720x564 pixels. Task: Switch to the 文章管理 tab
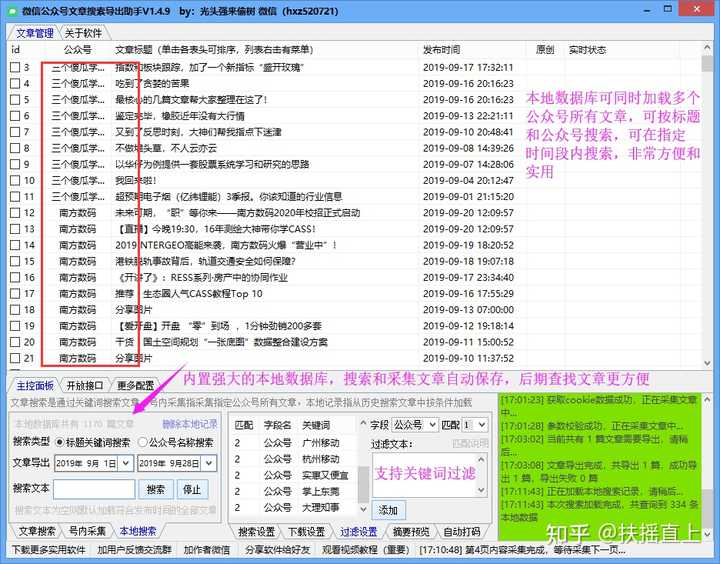coord(34,33)
